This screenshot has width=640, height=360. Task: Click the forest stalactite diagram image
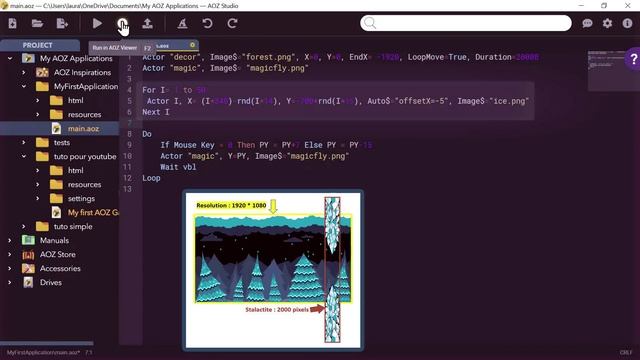coord(273,270)
